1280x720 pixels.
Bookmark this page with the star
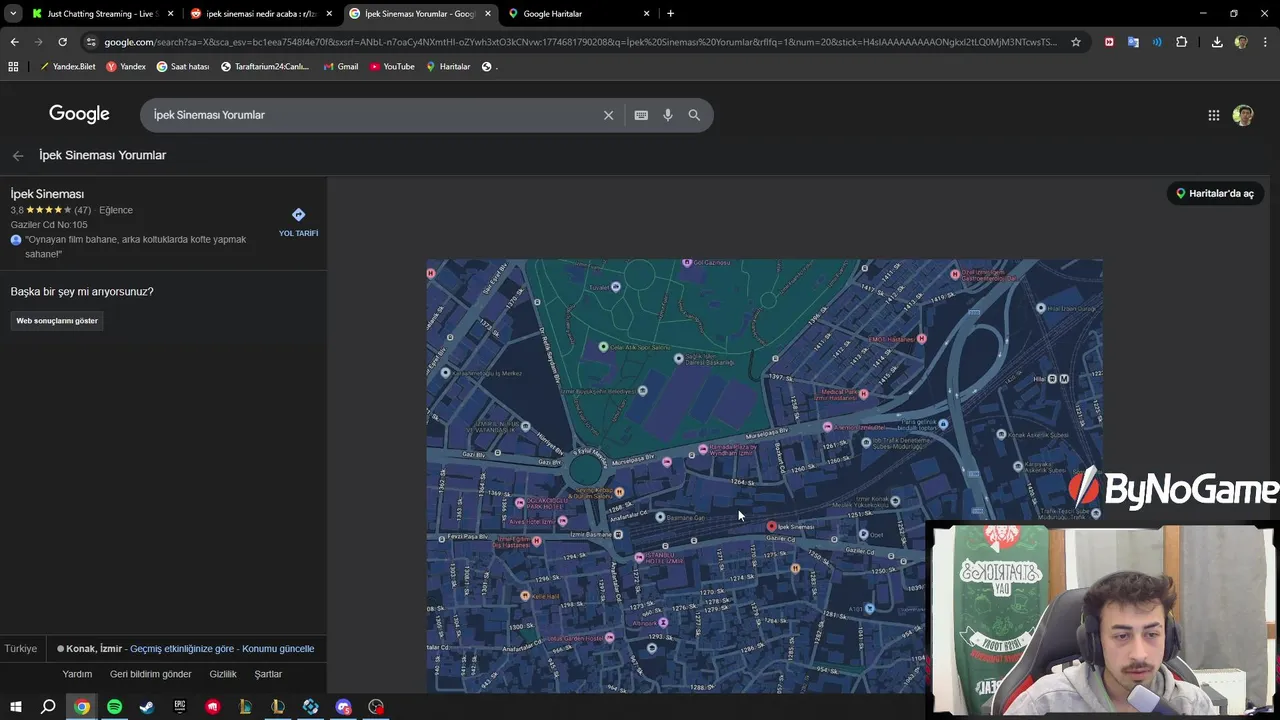click(x=1076, y=42)
